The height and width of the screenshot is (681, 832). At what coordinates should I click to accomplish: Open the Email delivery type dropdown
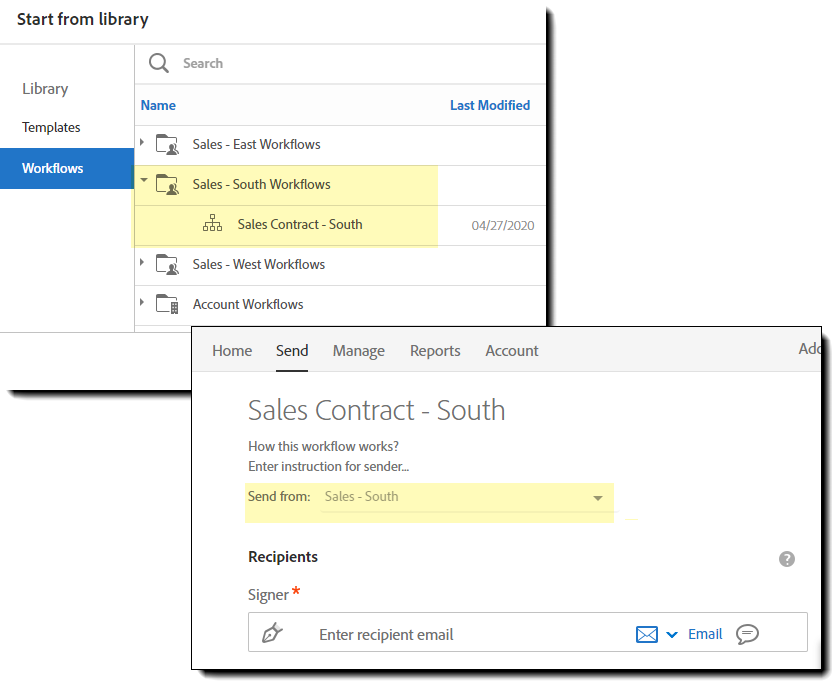coord(672,635)
